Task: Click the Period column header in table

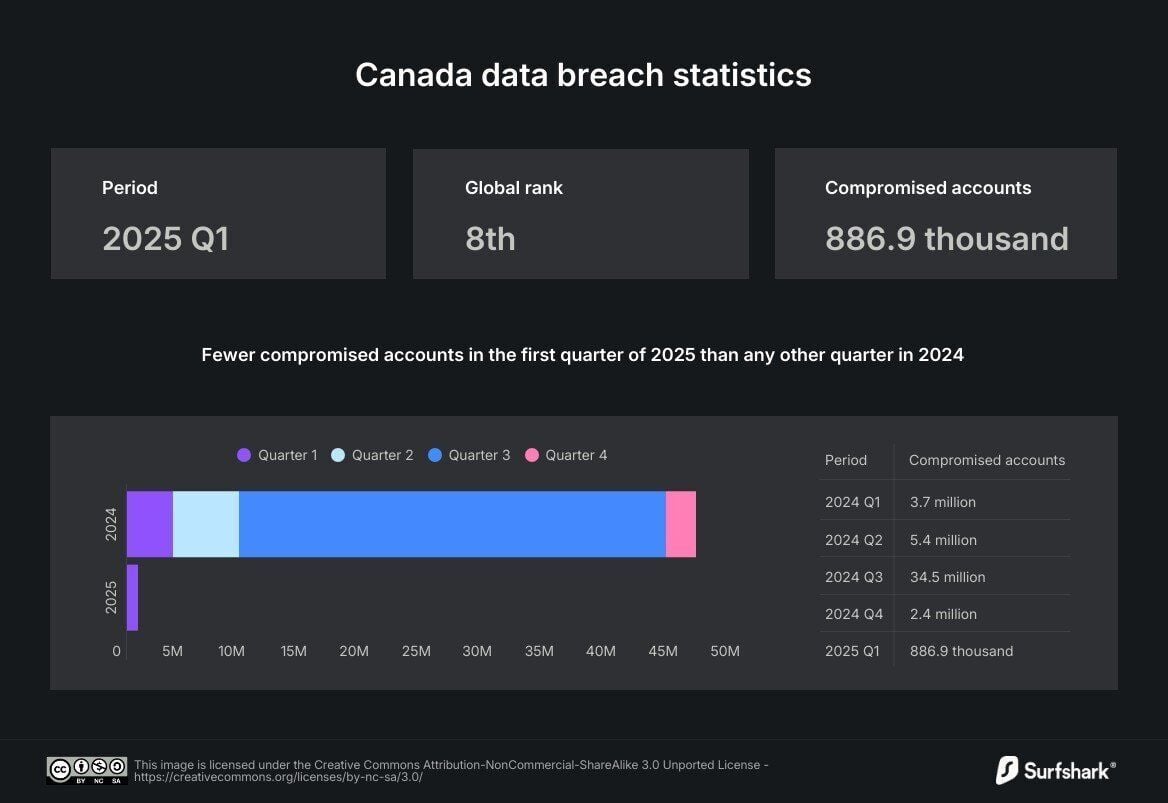Action: [x=846, y=461]
